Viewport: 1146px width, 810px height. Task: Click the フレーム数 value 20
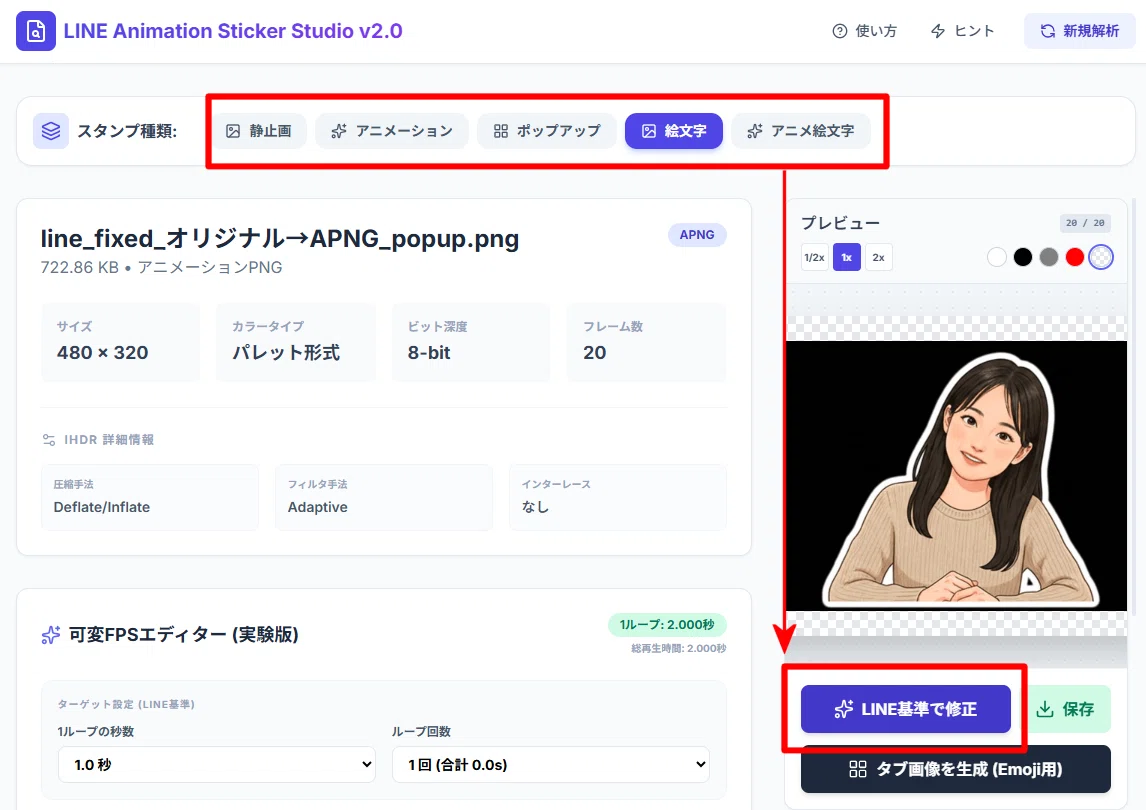click(595, 352)
